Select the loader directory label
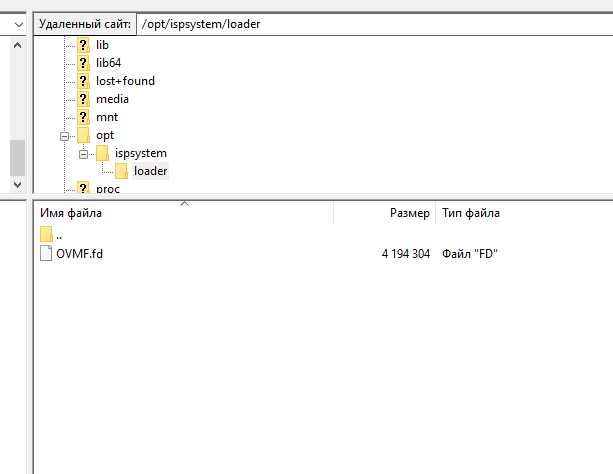The width and height of the screenshot is (613, 474). [151, 171]
